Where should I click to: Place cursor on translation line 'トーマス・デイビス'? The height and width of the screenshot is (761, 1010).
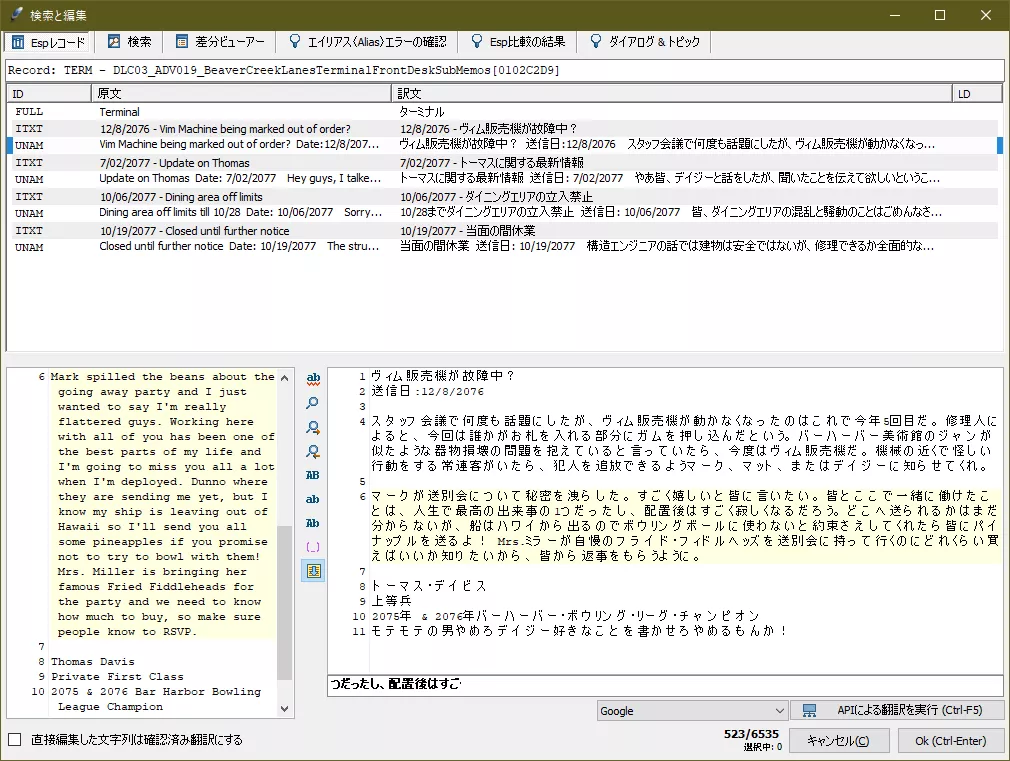tap(428, 586)
